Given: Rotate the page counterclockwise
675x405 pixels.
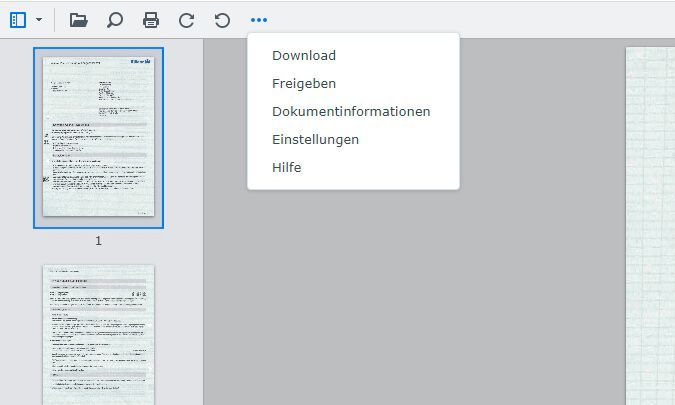Looking at the screenshot, I should click(x=222, y=20).
